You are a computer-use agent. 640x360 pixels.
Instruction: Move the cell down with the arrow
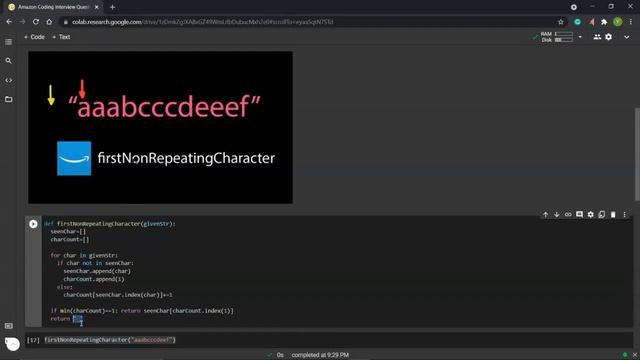point(556,214)
